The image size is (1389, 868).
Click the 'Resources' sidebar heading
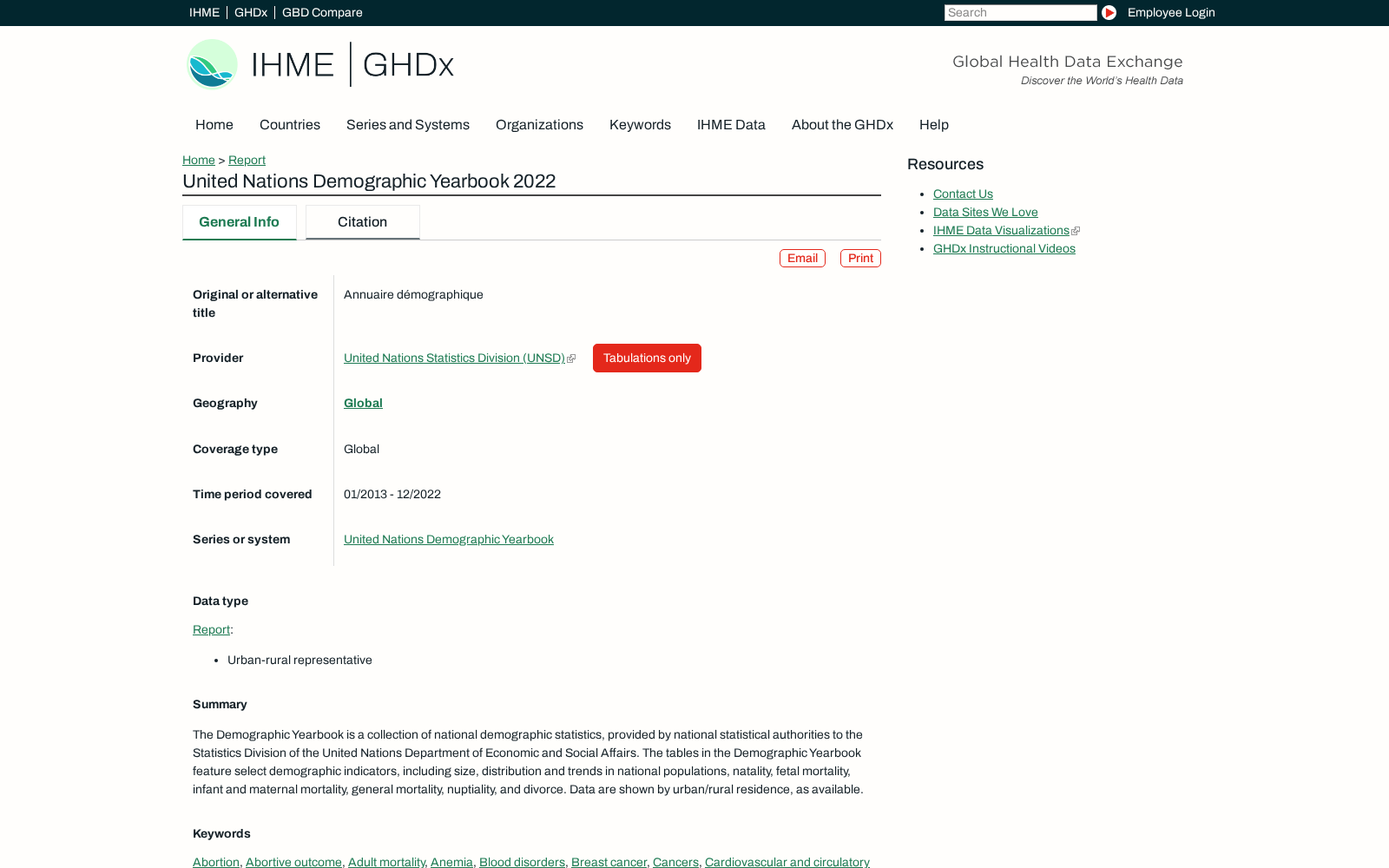[945, 164]
